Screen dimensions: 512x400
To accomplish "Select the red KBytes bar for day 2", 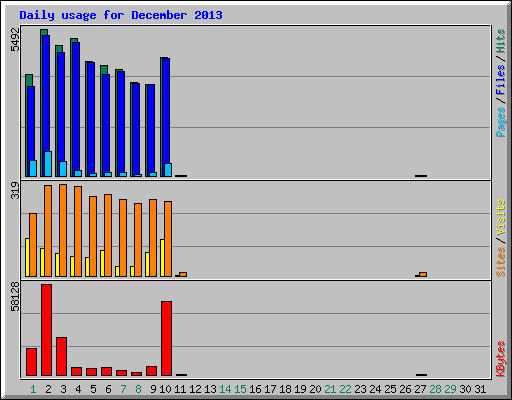I will (x=47, y=330).
